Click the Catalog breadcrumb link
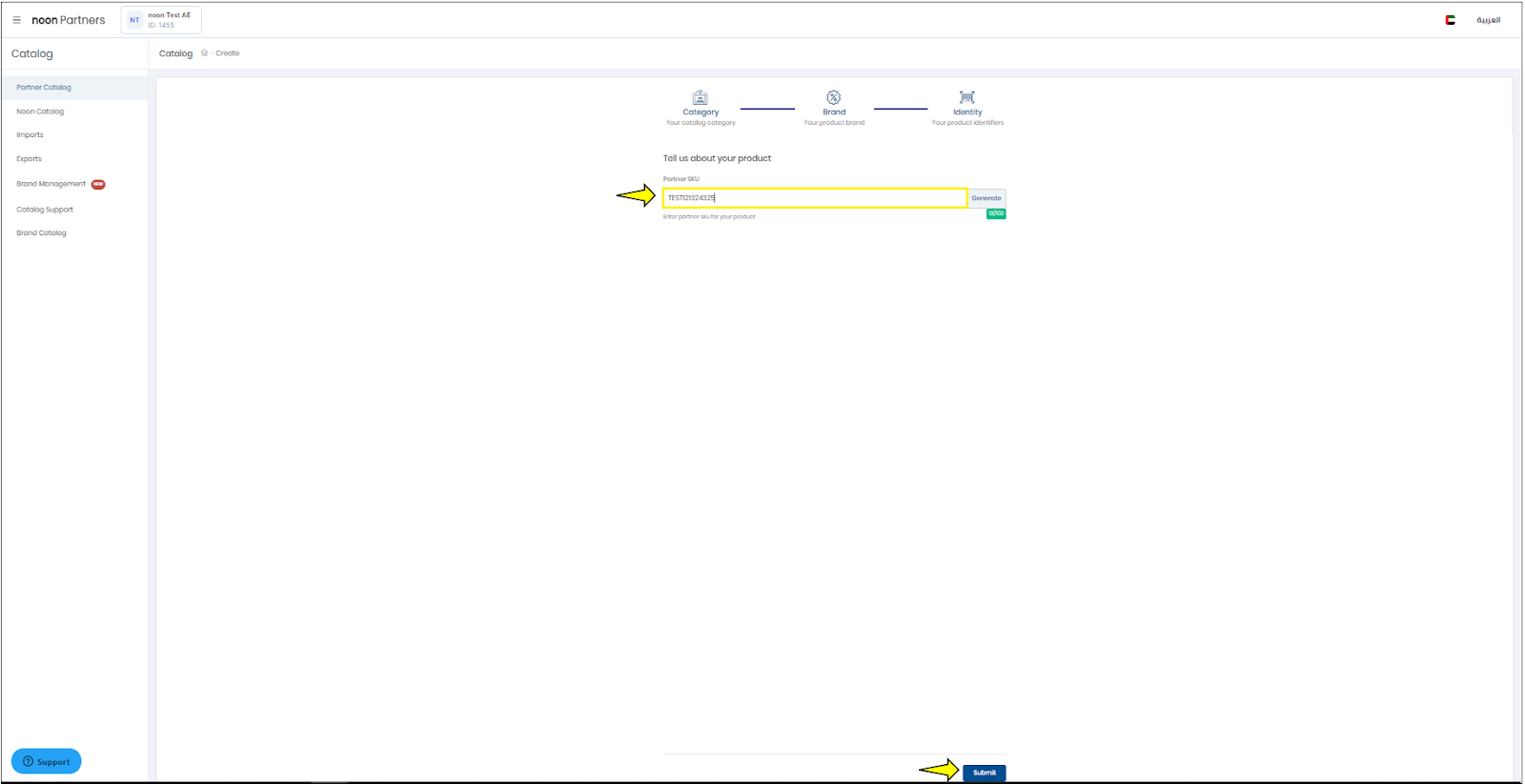Image resolution: width=1525 pixels, height=784 pixels. [x=175, y=53]
